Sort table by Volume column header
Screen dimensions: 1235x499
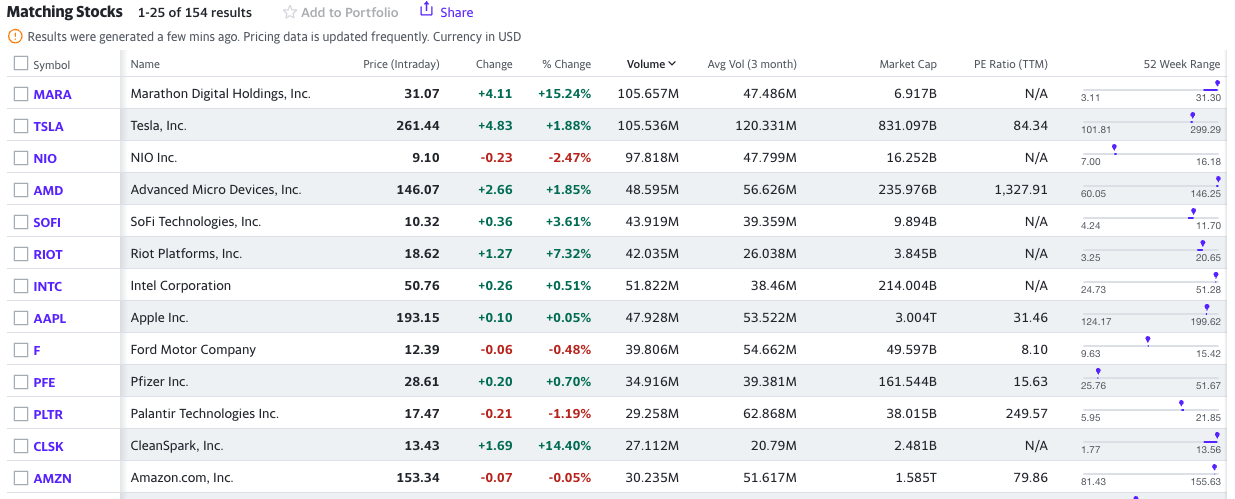click(646, 64)
